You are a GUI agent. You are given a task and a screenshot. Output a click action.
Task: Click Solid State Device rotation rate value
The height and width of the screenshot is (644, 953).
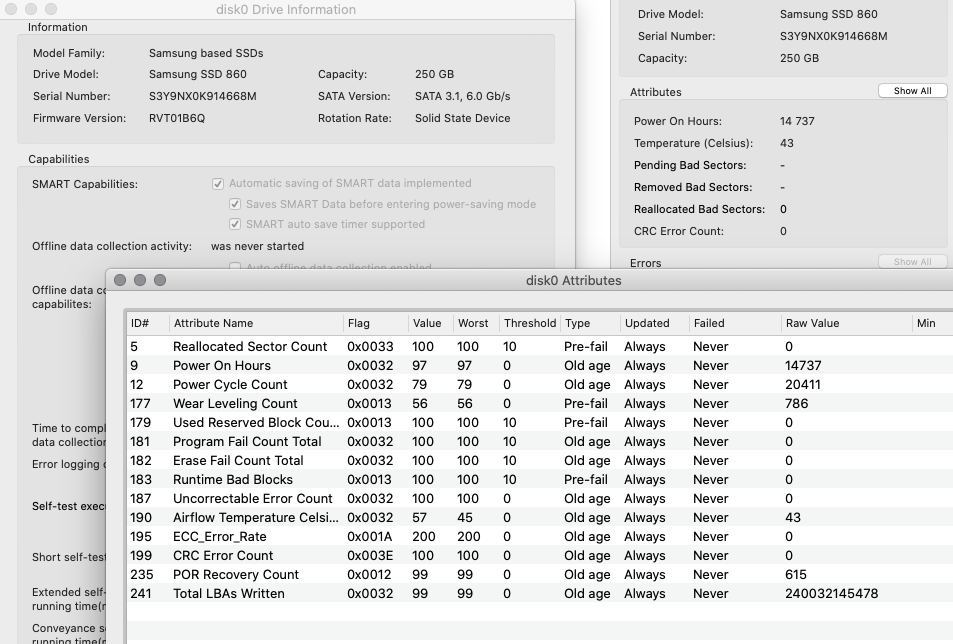[463, 118]
